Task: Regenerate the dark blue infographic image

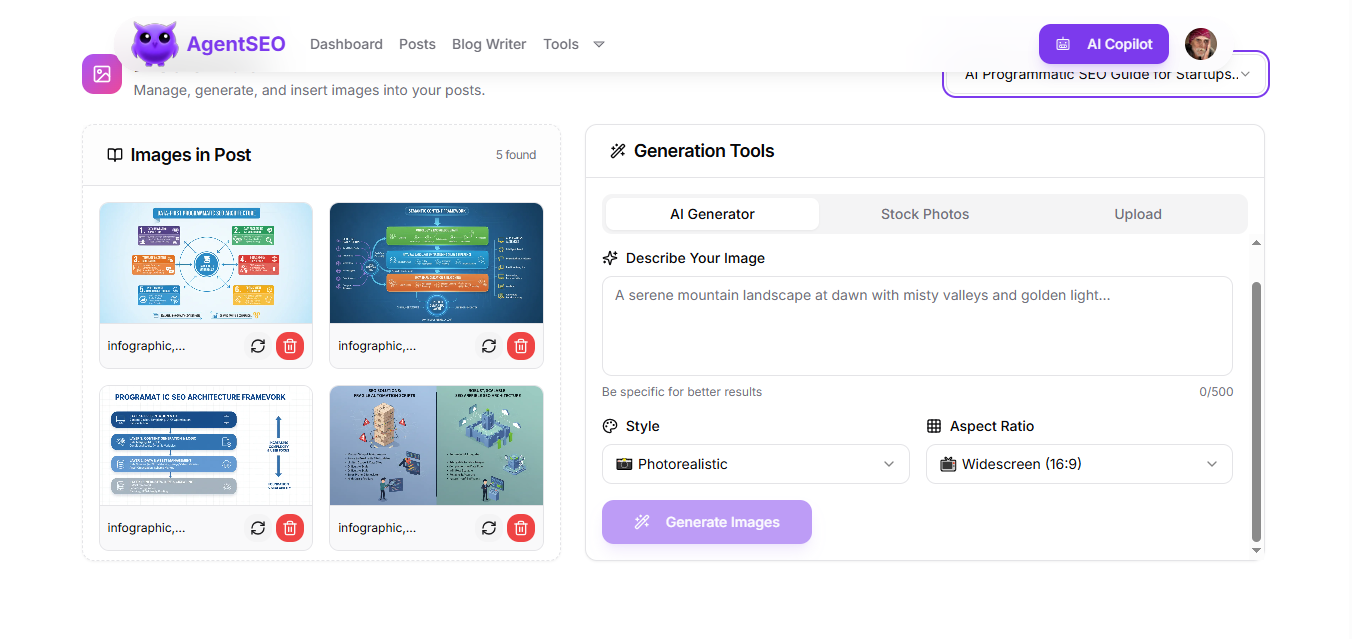Action: (x=489, y=346)
